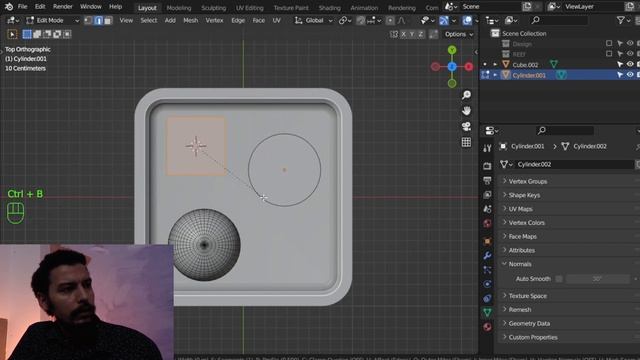Open the Object Data properties green triangle tab
The height and width of the screenshot is (360, 640).
click(487, 313)
